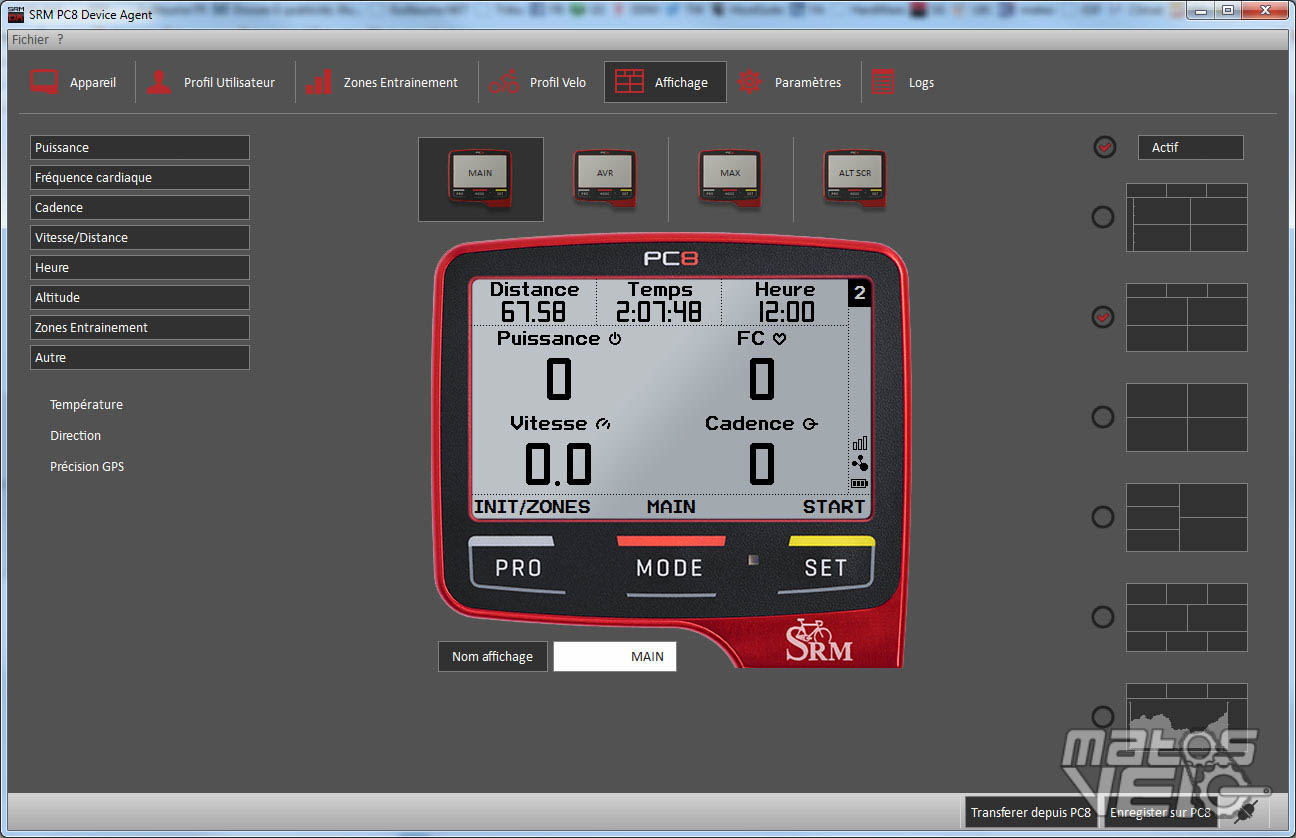The height and width of the screenshot is (838, 1296).
Task: Open the Logs tab
Action: pyautogui.click(x=902, y=82)
